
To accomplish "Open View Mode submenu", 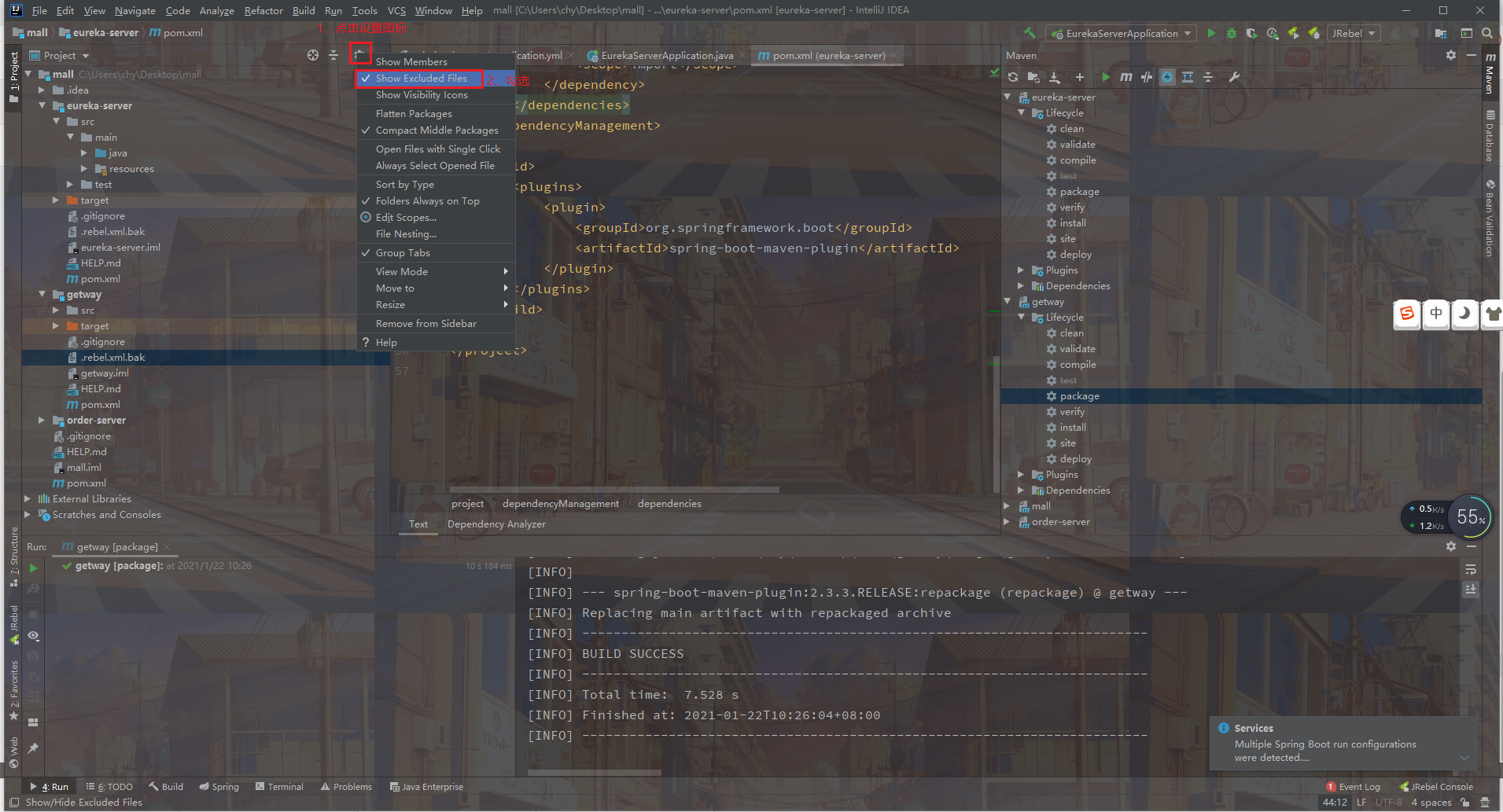I will (436, 272).
